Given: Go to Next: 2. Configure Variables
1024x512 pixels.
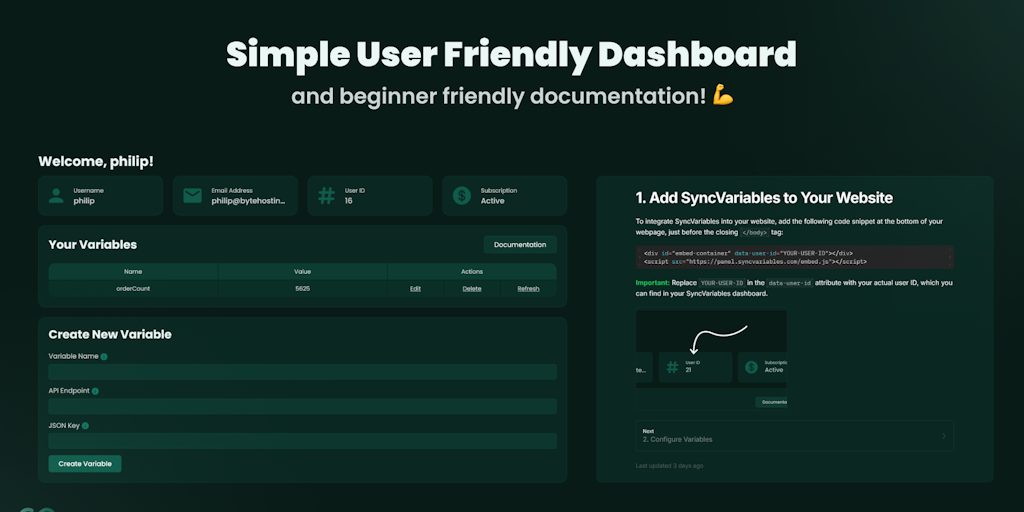Looking at the screenshot, I should 794,436.
